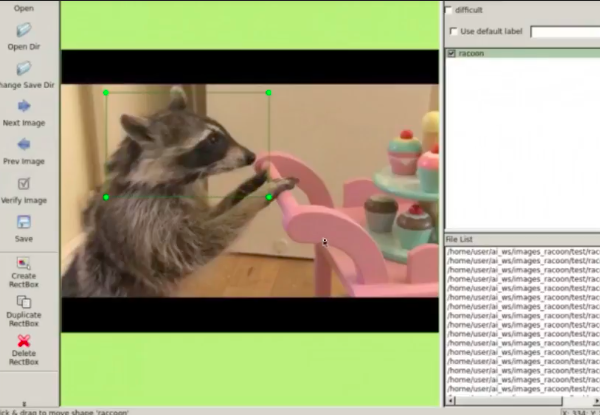The image size is (600, 415).
Task: Save the current annotation
Action: [x=24, y=229]
